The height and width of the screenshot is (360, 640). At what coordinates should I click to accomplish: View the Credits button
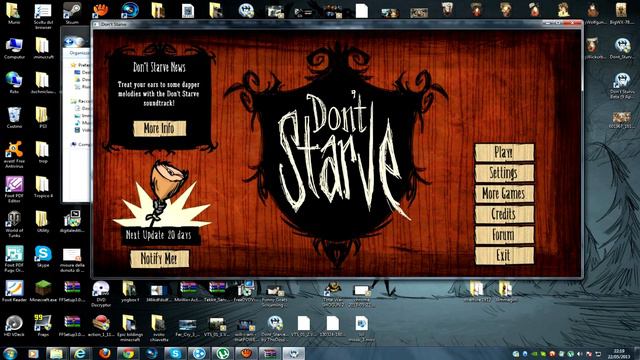504,214
